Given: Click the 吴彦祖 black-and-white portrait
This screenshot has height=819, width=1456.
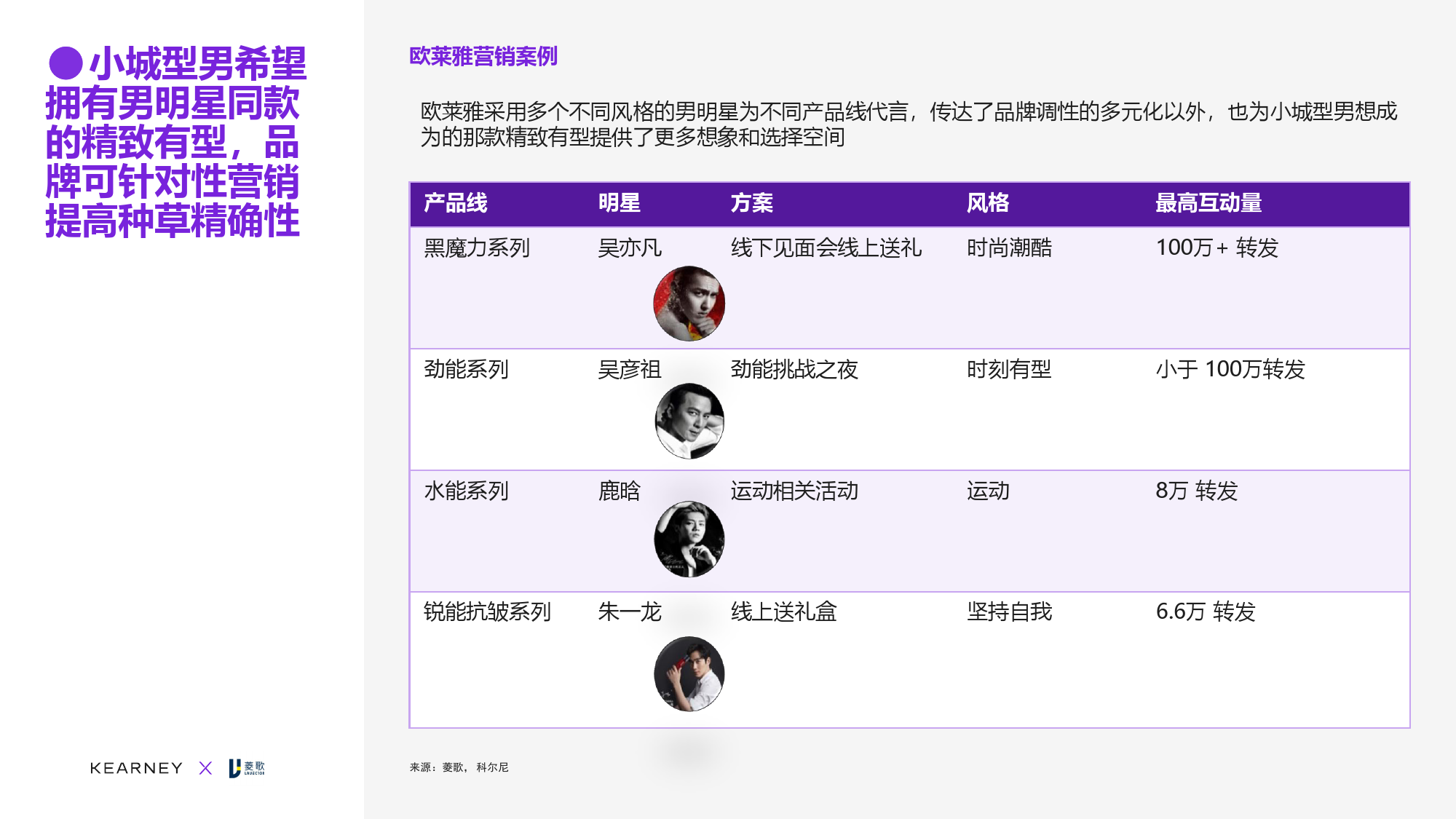Looking at the screenshot, I should [x=689, y=421].
